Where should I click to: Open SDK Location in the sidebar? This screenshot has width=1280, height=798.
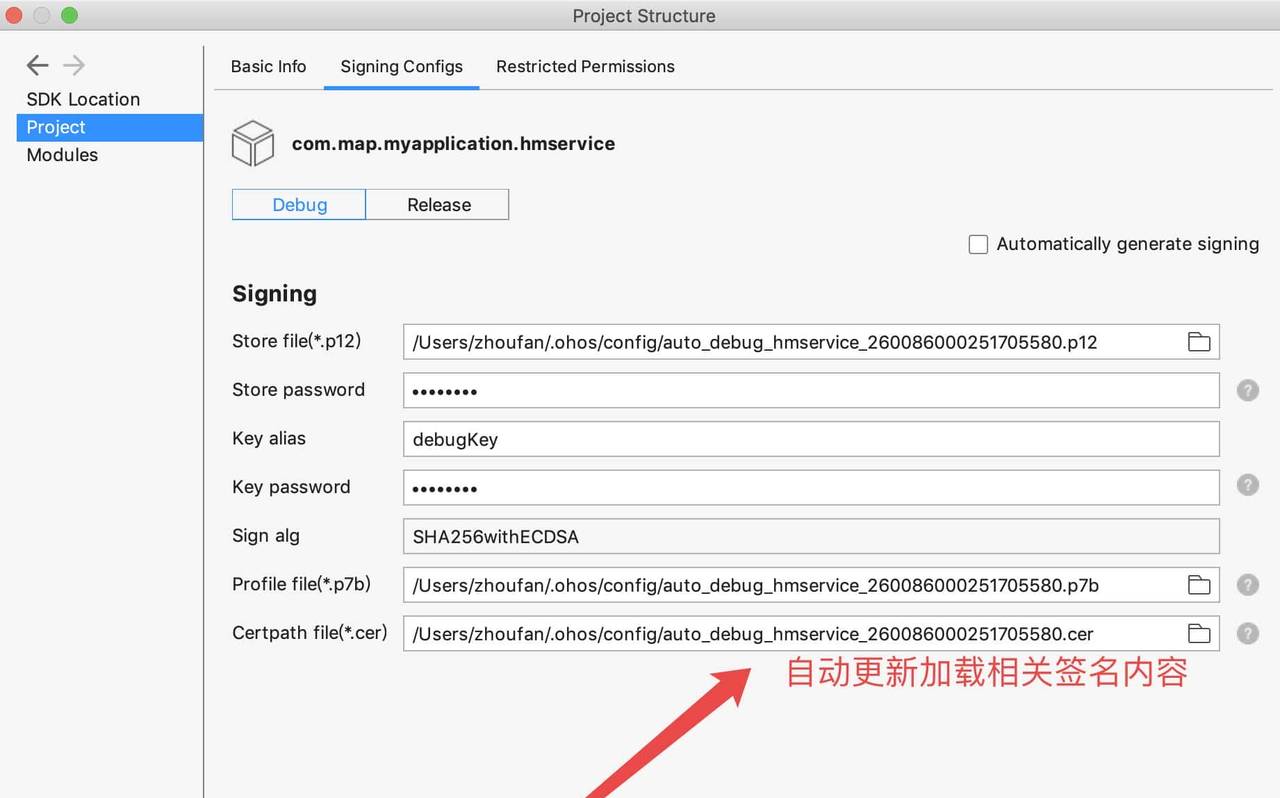pos(83,99)
